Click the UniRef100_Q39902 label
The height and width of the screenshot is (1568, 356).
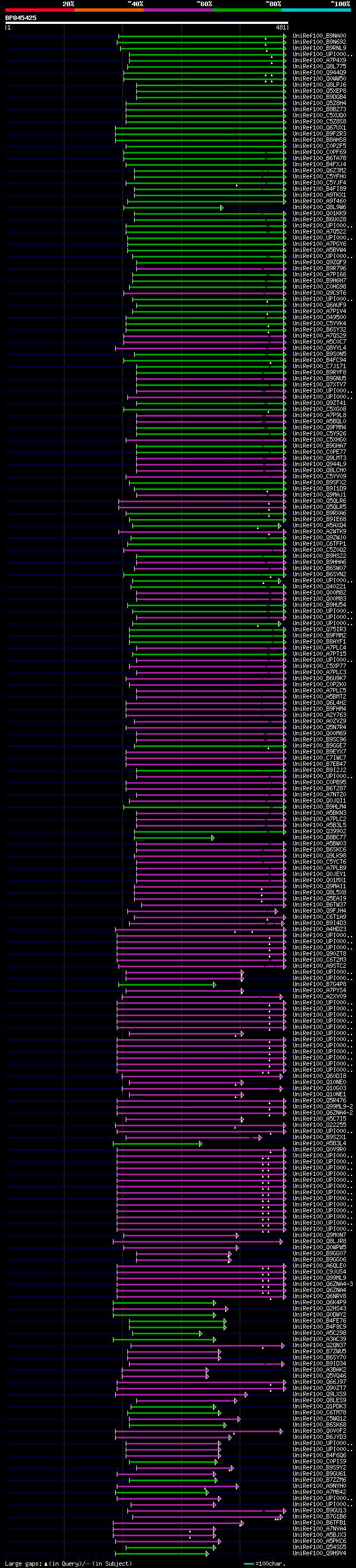[319, 831]
